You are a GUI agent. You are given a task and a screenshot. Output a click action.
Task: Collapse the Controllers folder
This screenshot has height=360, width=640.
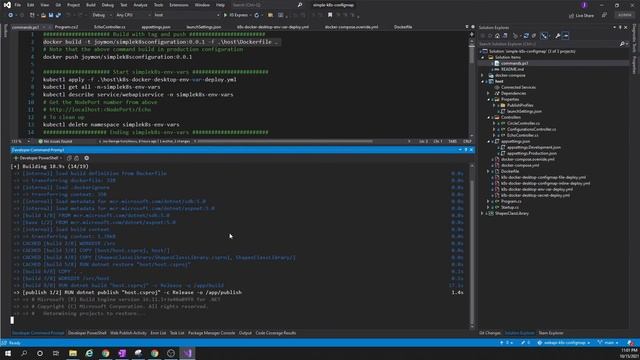489,118
